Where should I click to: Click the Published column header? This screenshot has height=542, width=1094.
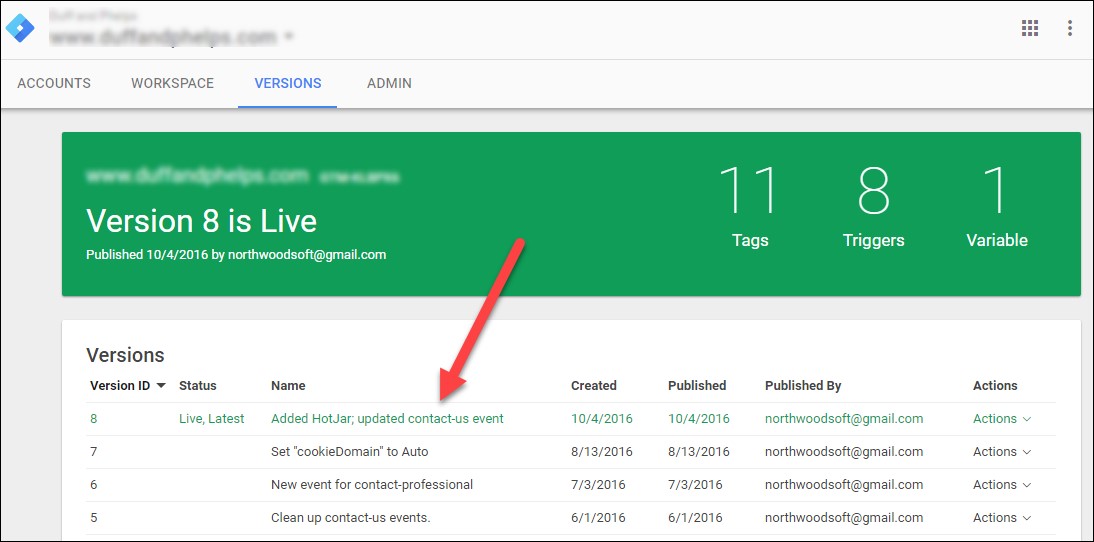697,385
